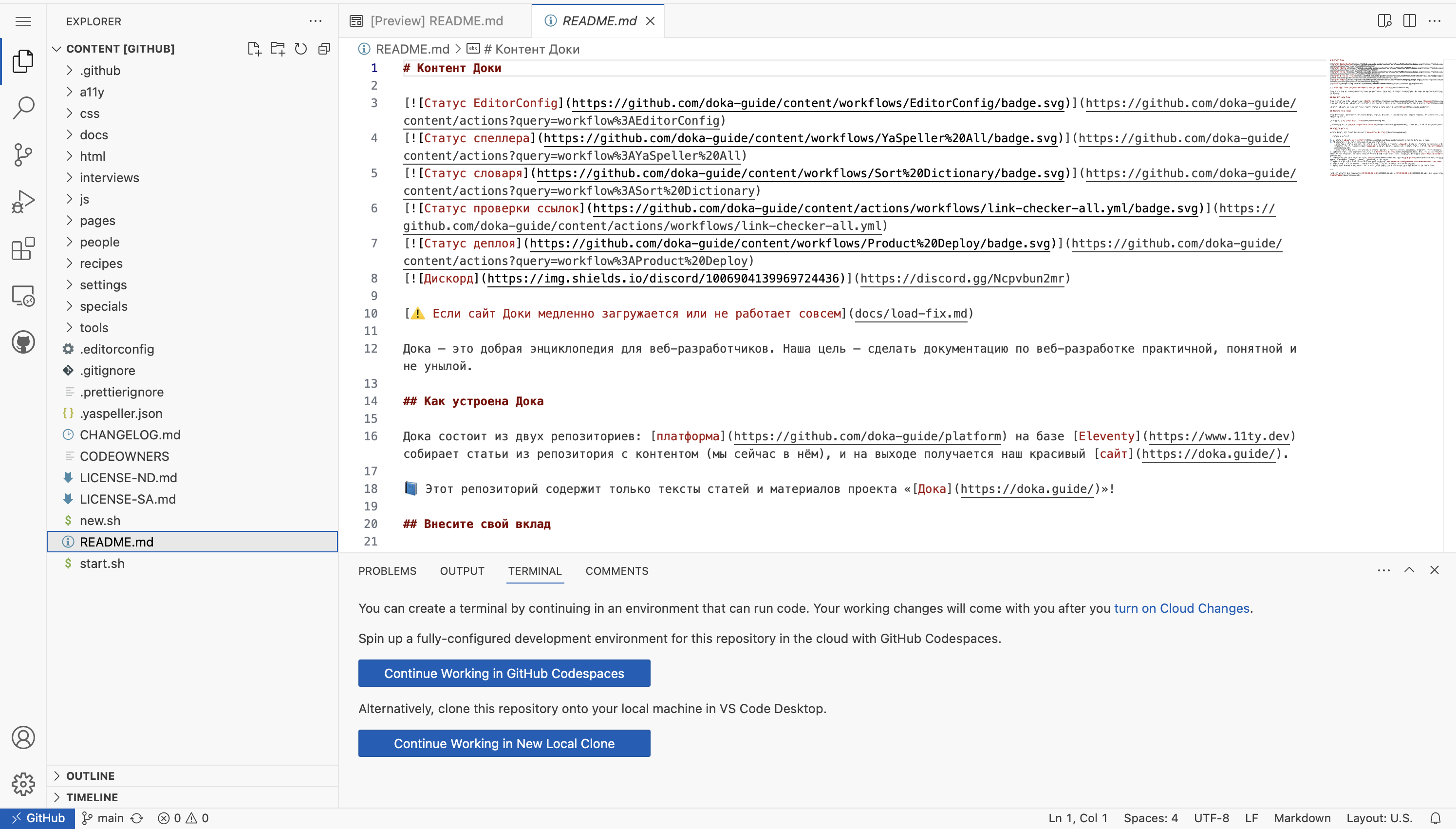Screen dimensions: 1456x829
Task: Open the .yaspeller.json file
Action: (x=192, y=414)
